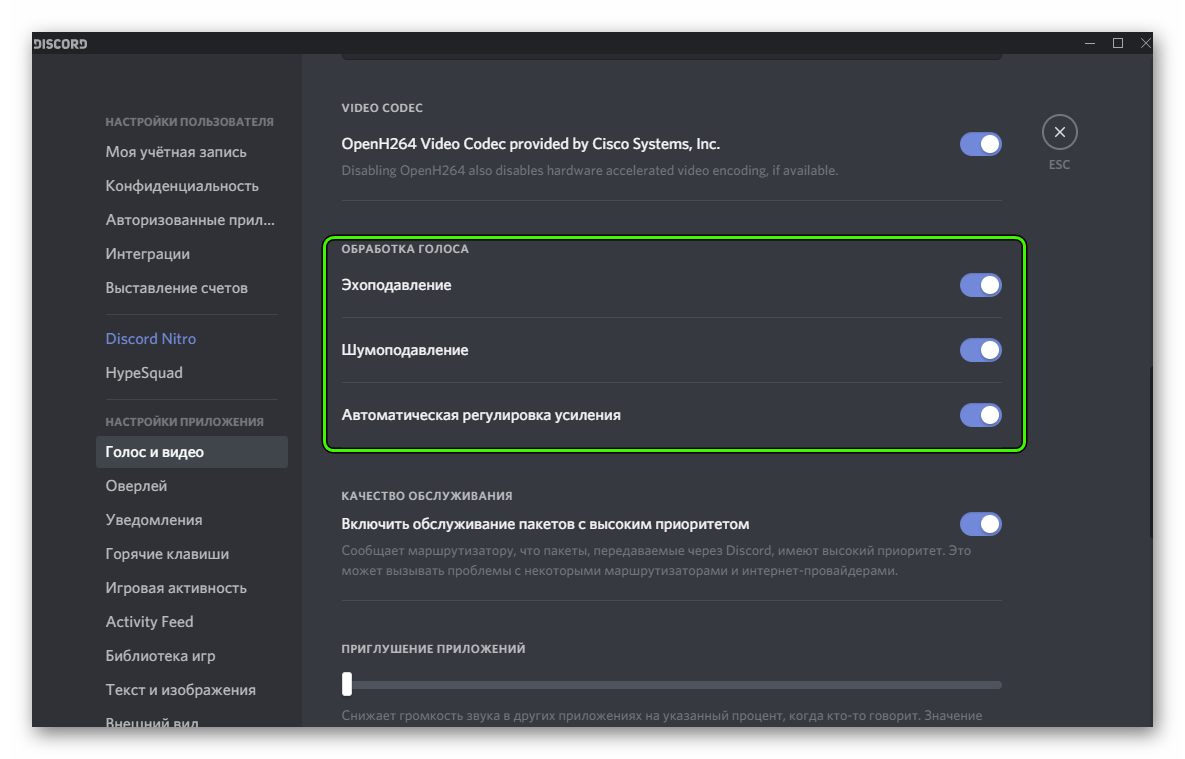Image resolution: width=1185 pixels, height=759 pixels.
Task: Select HypeSquad in sidebar
Action: click(x=144, y=373)
